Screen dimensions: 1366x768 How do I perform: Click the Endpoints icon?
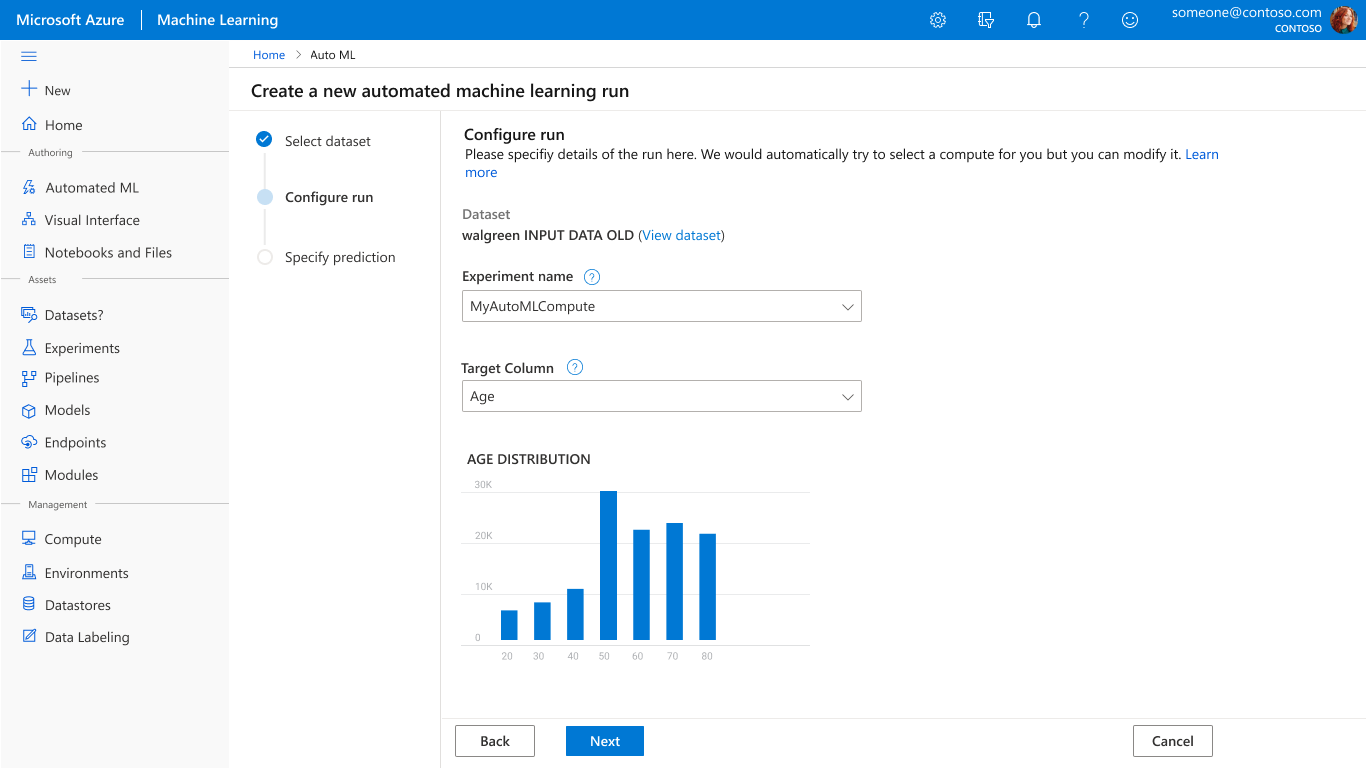tap(29, 442)
